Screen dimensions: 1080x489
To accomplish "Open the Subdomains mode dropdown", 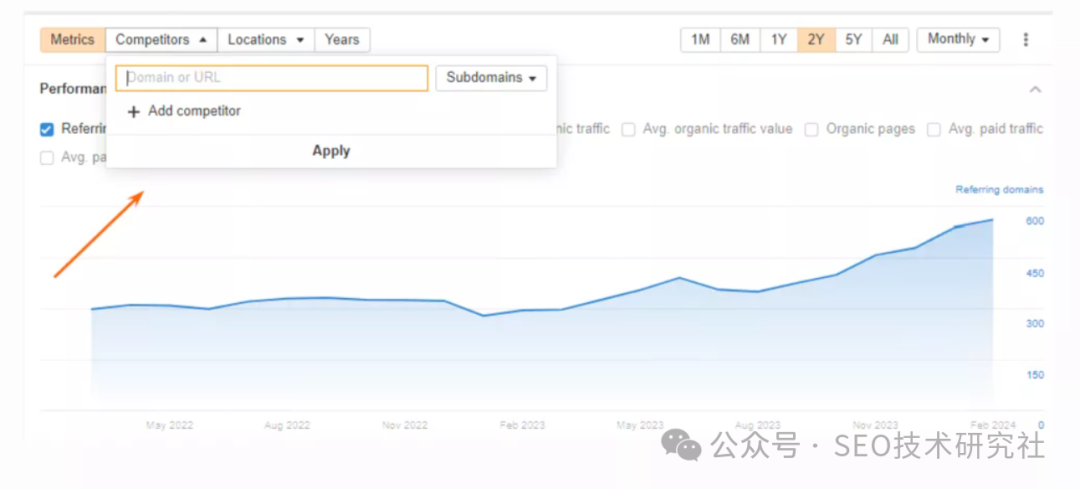I will click(491, 78).
